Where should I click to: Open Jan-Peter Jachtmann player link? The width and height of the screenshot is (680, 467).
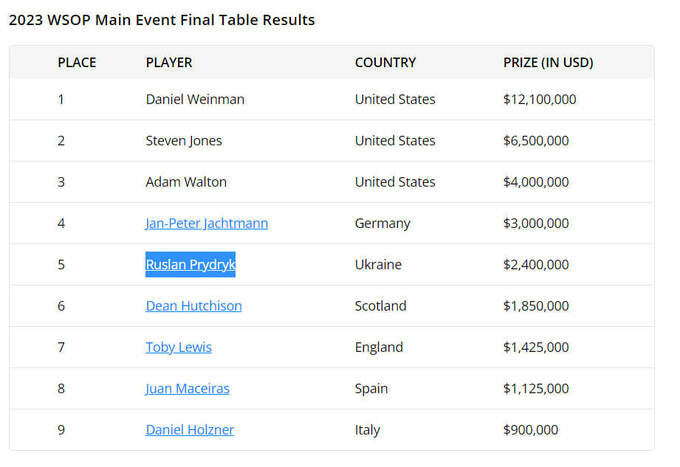[206, 223]
